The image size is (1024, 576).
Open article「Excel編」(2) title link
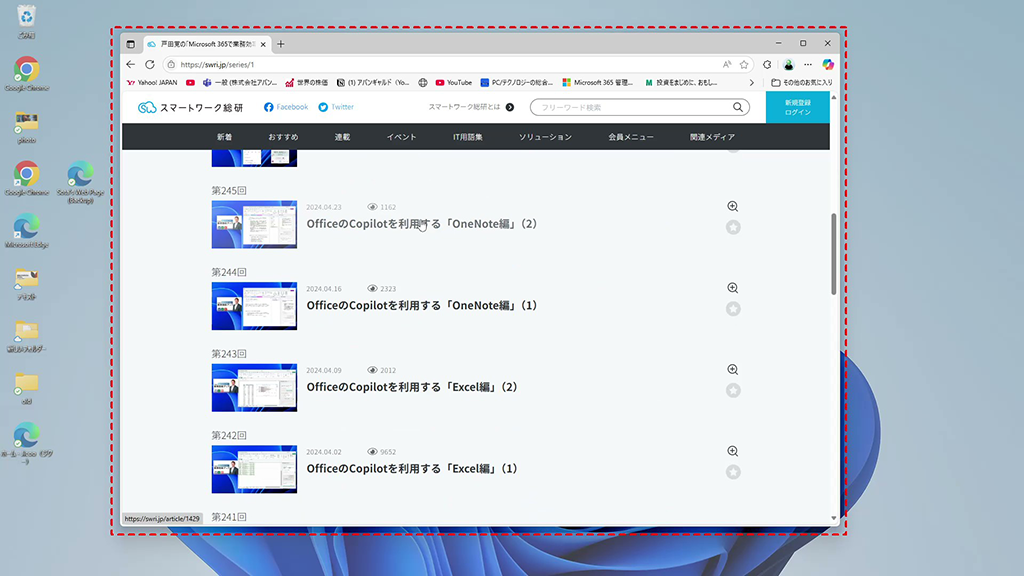412,387
